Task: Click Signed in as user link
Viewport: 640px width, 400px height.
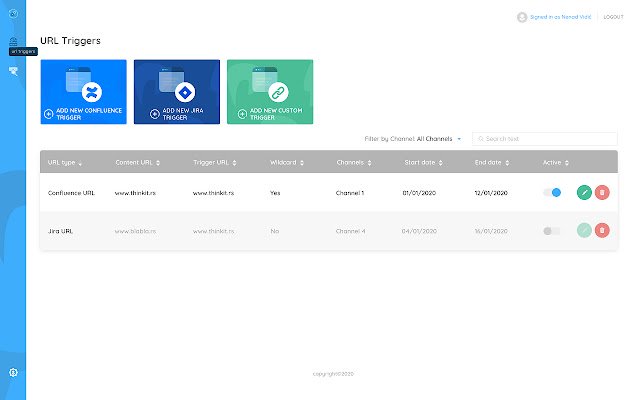Action: tap(560, 17)
